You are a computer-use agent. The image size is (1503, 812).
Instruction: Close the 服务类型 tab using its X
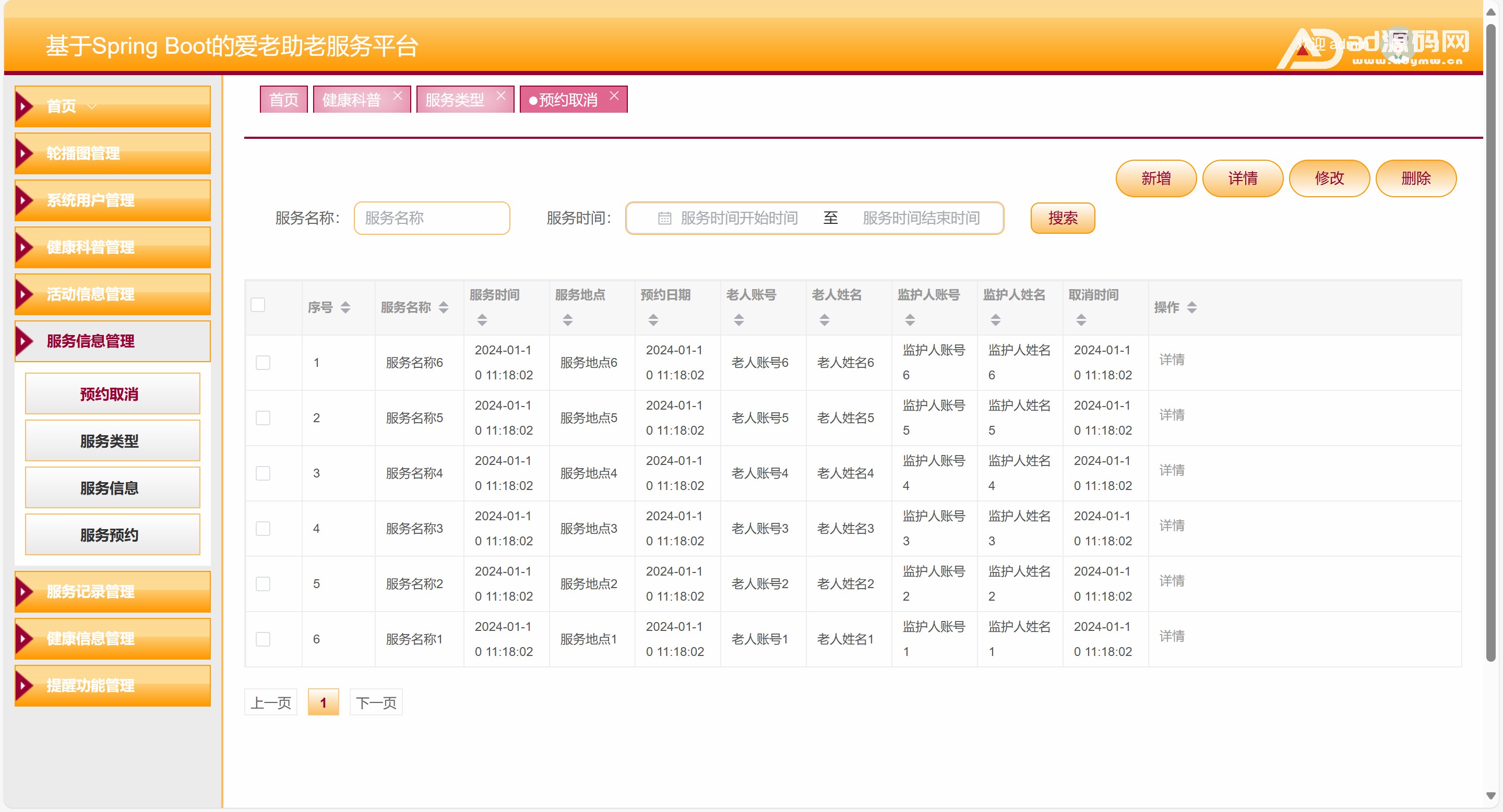coord(500,95)
